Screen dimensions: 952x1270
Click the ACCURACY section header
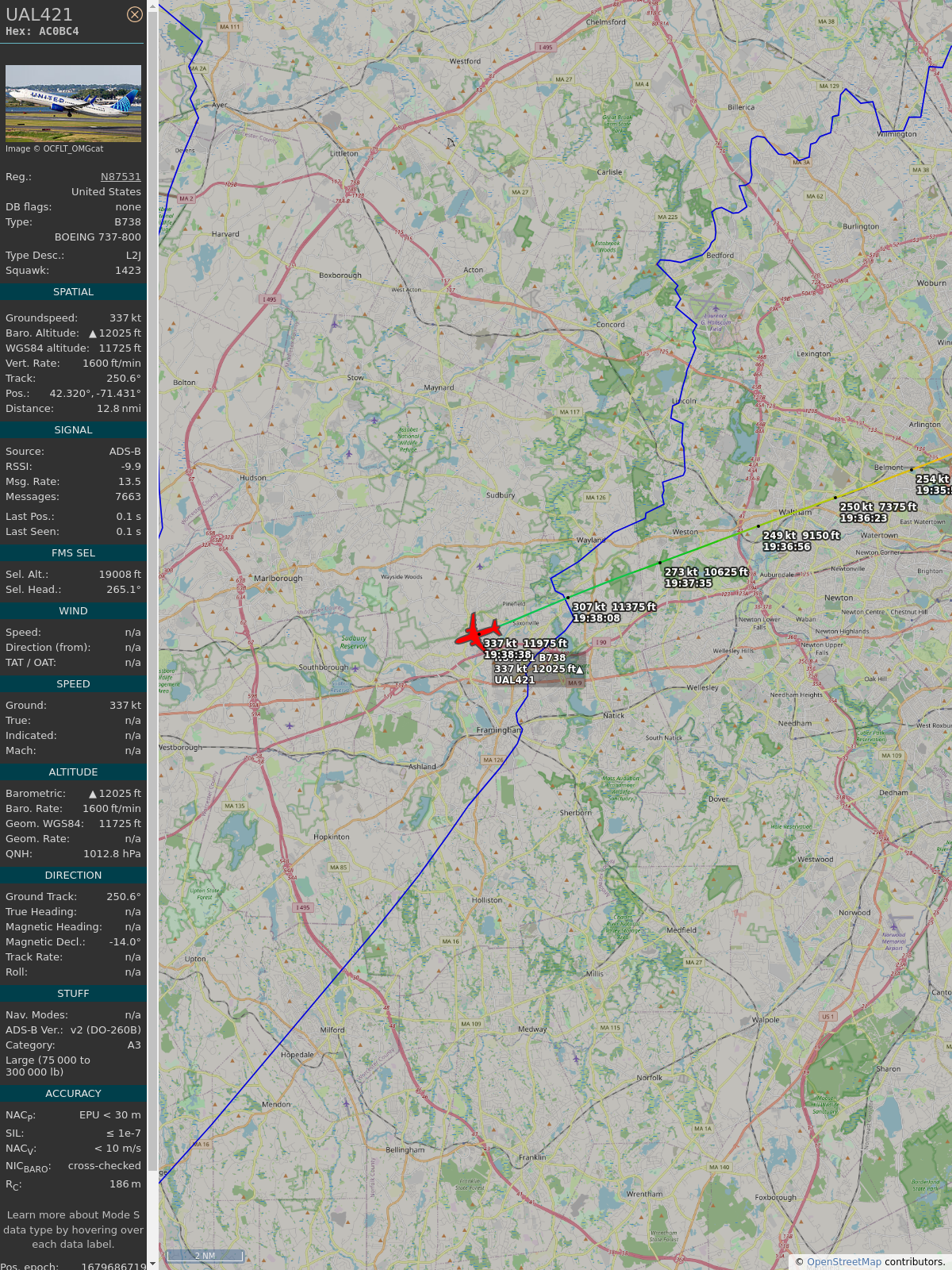tap(73, 1094)
